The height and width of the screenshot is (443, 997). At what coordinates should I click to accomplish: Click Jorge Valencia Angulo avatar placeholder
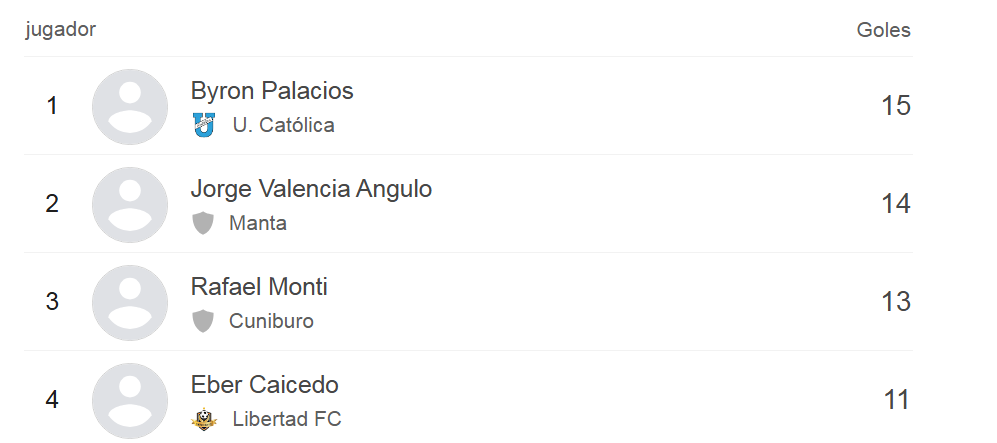pyautogui.click(x=130, y=205)
